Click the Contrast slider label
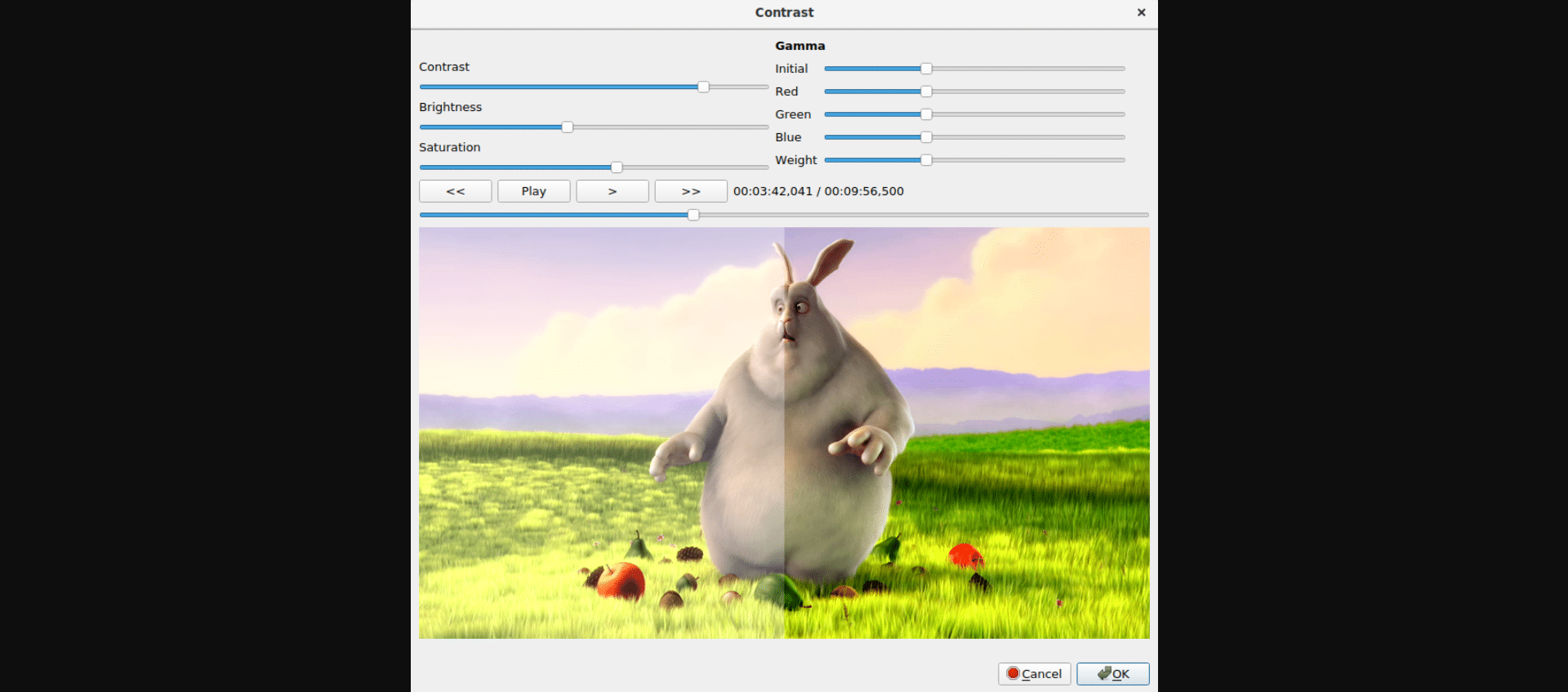 click(444, 67)
